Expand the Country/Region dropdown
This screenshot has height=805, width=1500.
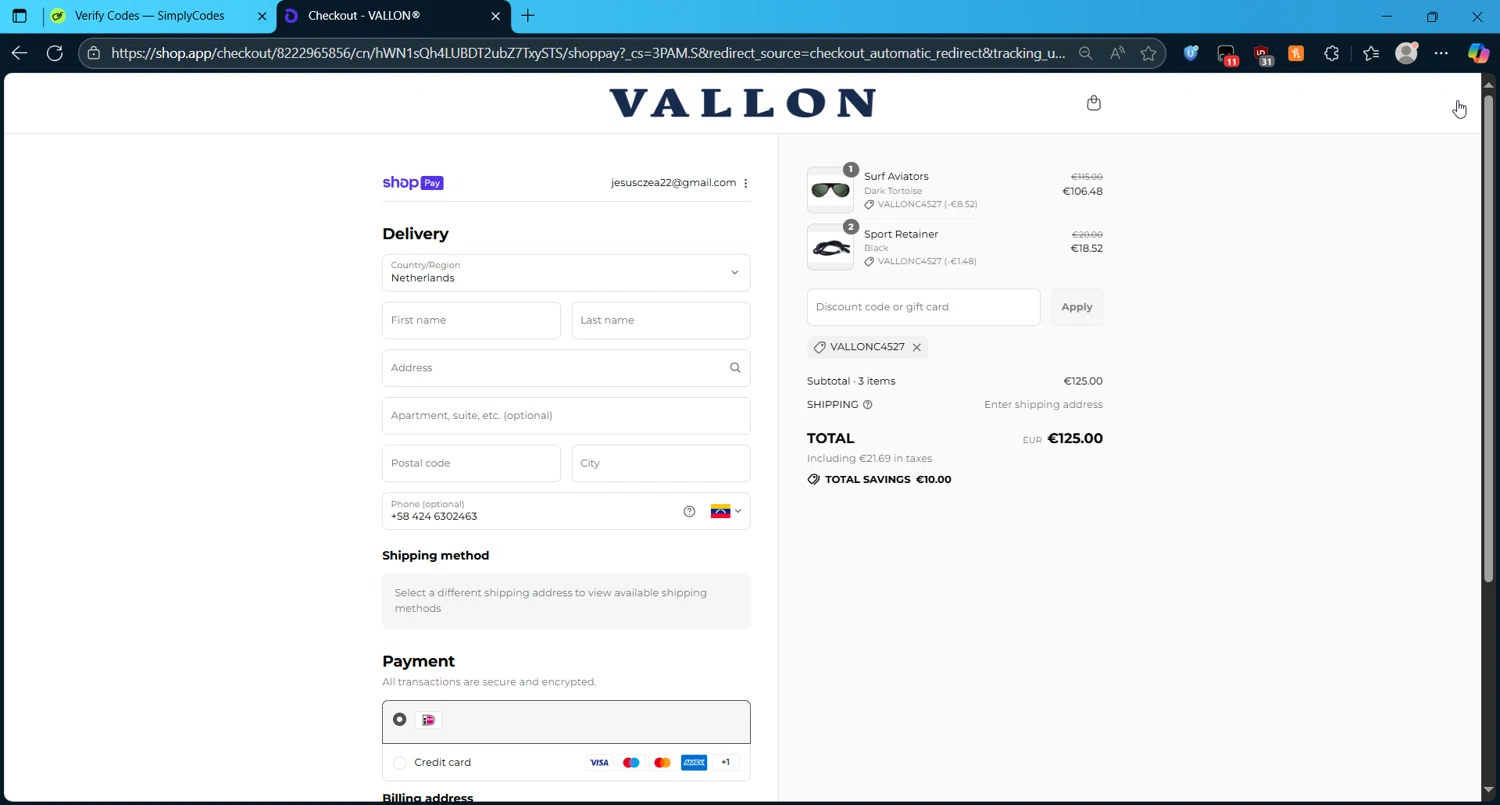click(566, 273)
